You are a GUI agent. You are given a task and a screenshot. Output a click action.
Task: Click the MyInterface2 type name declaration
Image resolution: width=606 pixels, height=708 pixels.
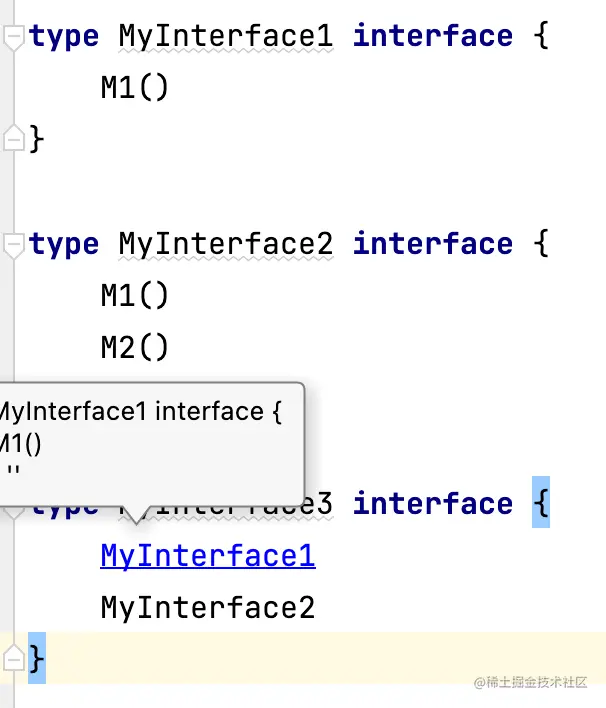(226, 245)
